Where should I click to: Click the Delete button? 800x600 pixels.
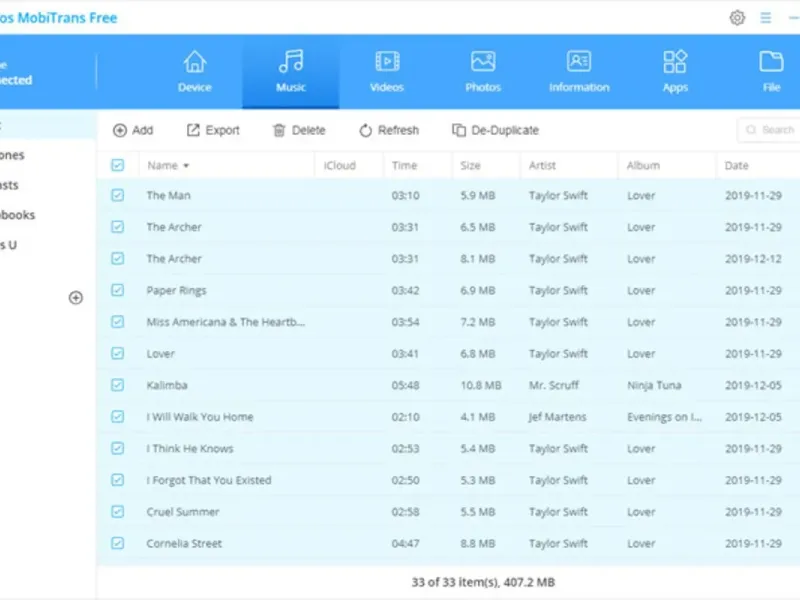click(299, 131)
